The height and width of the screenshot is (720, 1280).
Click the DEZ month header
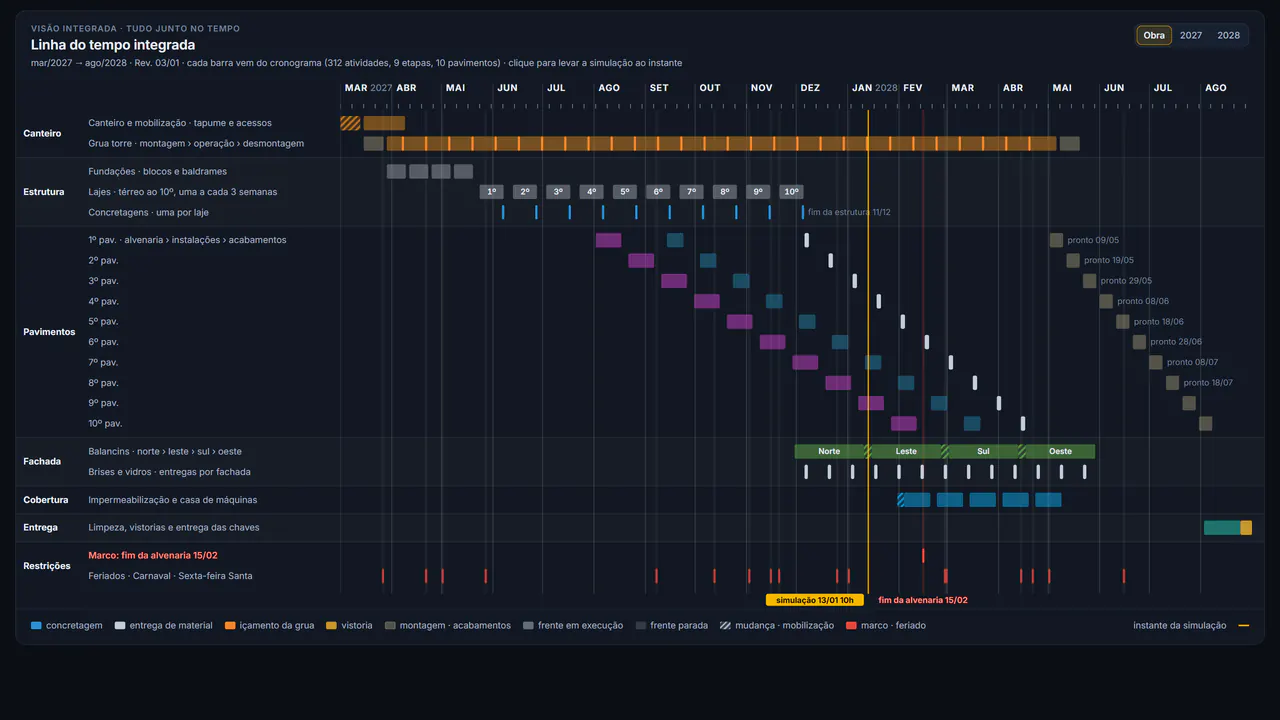(810, 88)
